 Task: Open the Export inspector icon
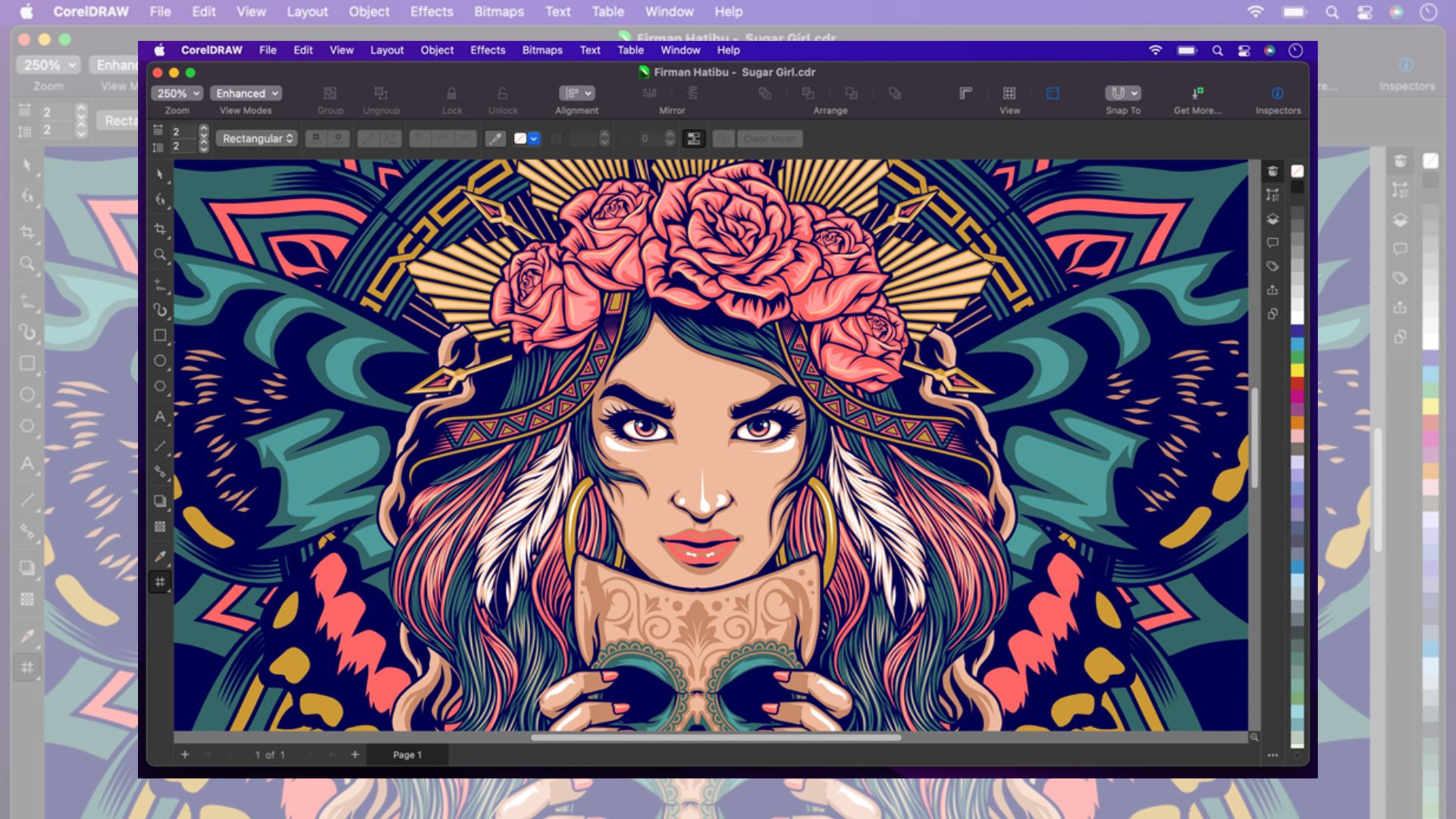1272,290
